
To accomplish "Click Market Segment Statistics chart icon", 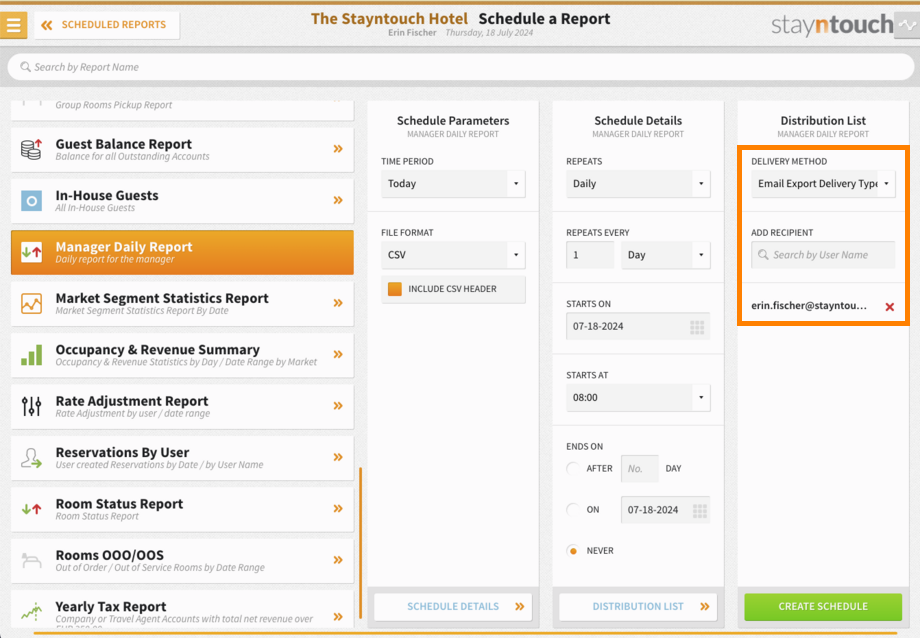I will pos(32,303).
